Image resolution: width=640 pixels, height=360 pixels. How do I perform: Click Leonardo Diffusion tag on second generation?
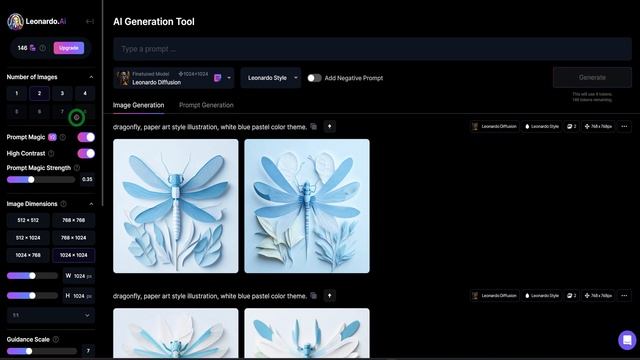(x=495, y=296)
